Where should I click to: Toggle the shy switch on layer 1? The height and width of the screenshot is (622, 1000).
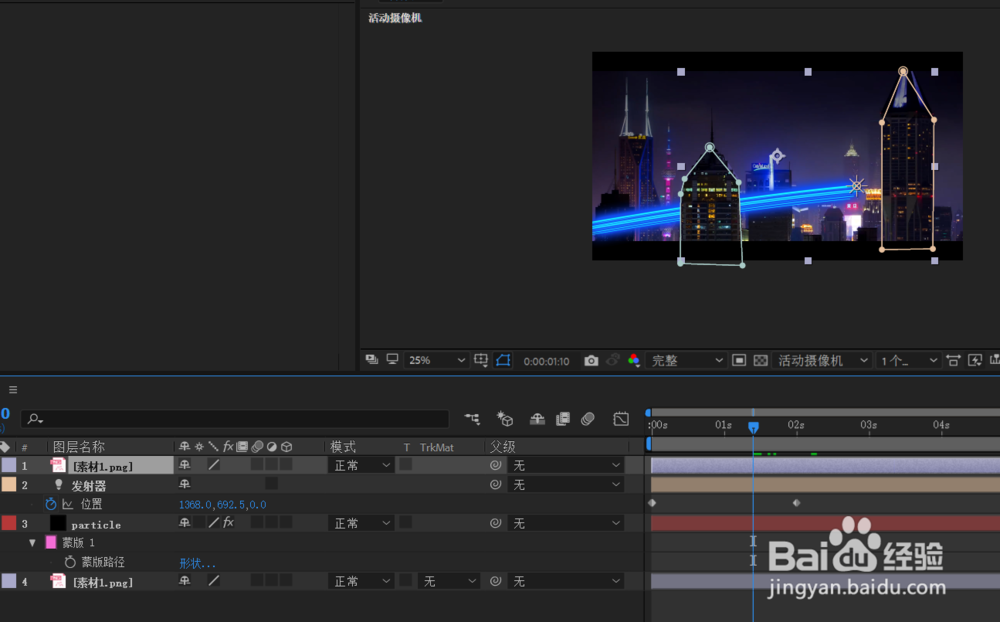184,465
